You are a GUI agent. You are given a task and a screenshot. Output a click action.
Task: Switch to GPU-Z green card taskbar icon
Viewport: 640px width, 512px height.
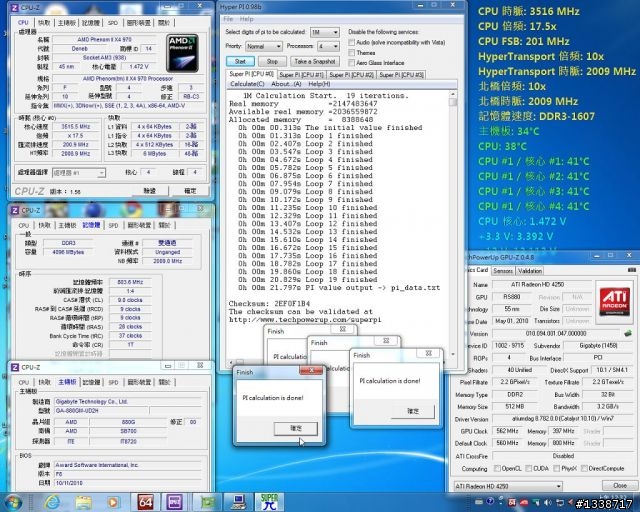pos(207,502)
